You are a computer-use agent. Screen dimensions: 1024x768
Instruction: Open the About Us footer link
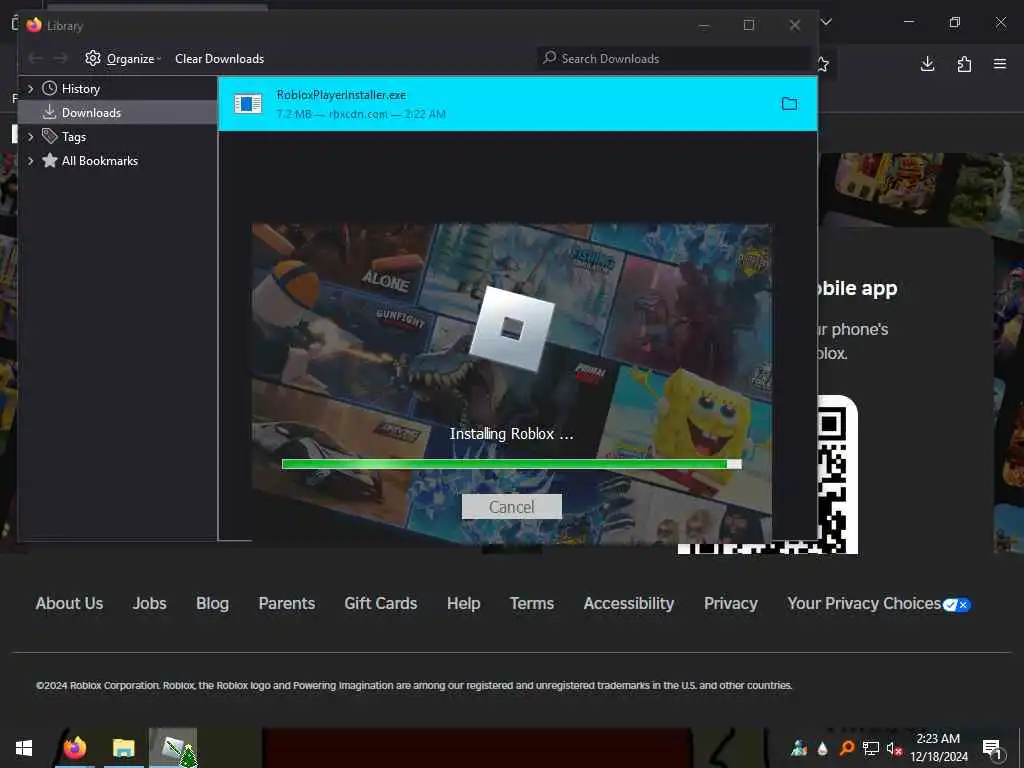pos(69,603)
